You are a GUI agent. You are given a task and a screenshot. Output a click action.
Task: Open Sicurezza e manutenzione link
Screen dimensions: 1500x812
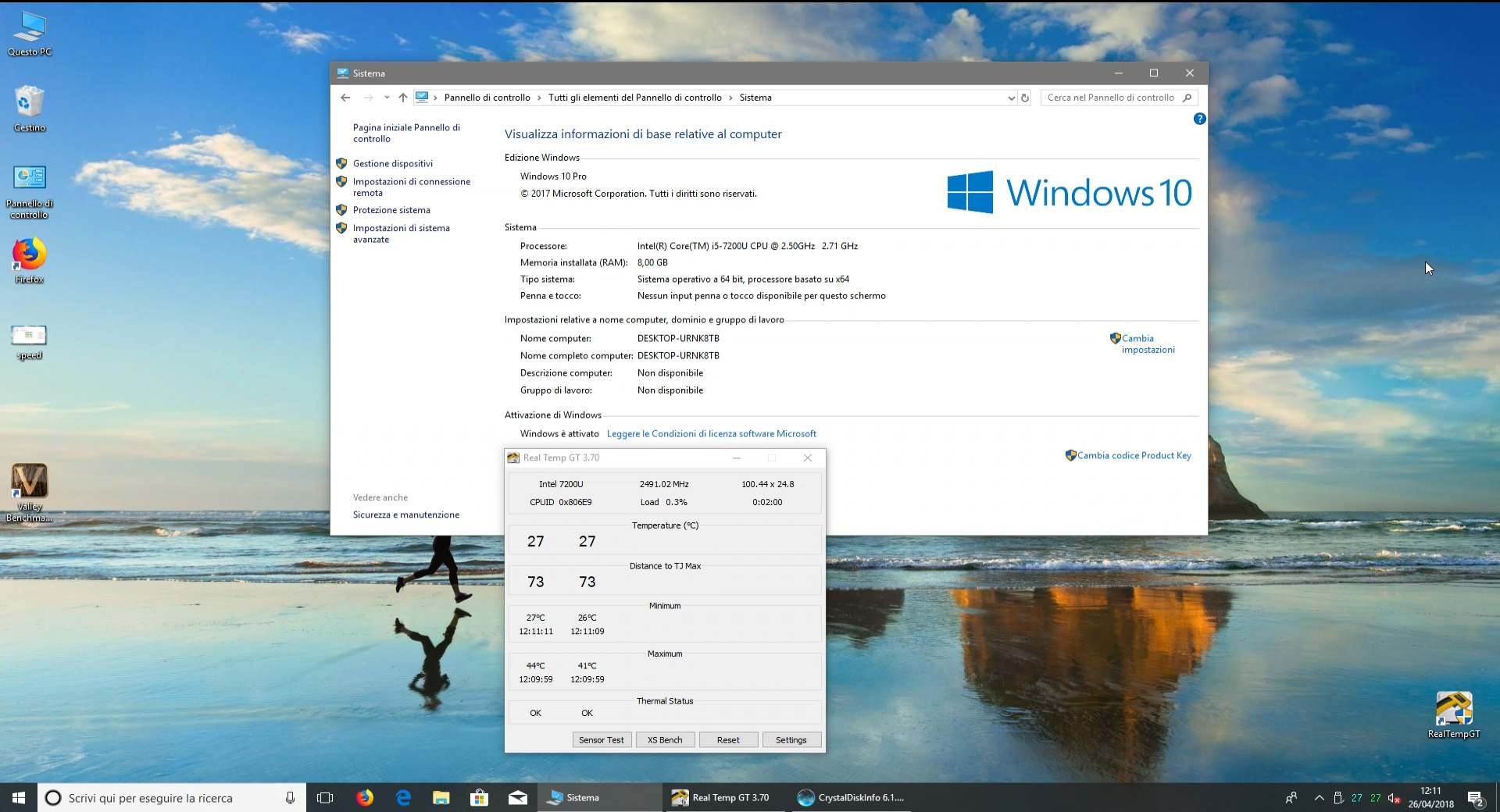pos(405,515)
